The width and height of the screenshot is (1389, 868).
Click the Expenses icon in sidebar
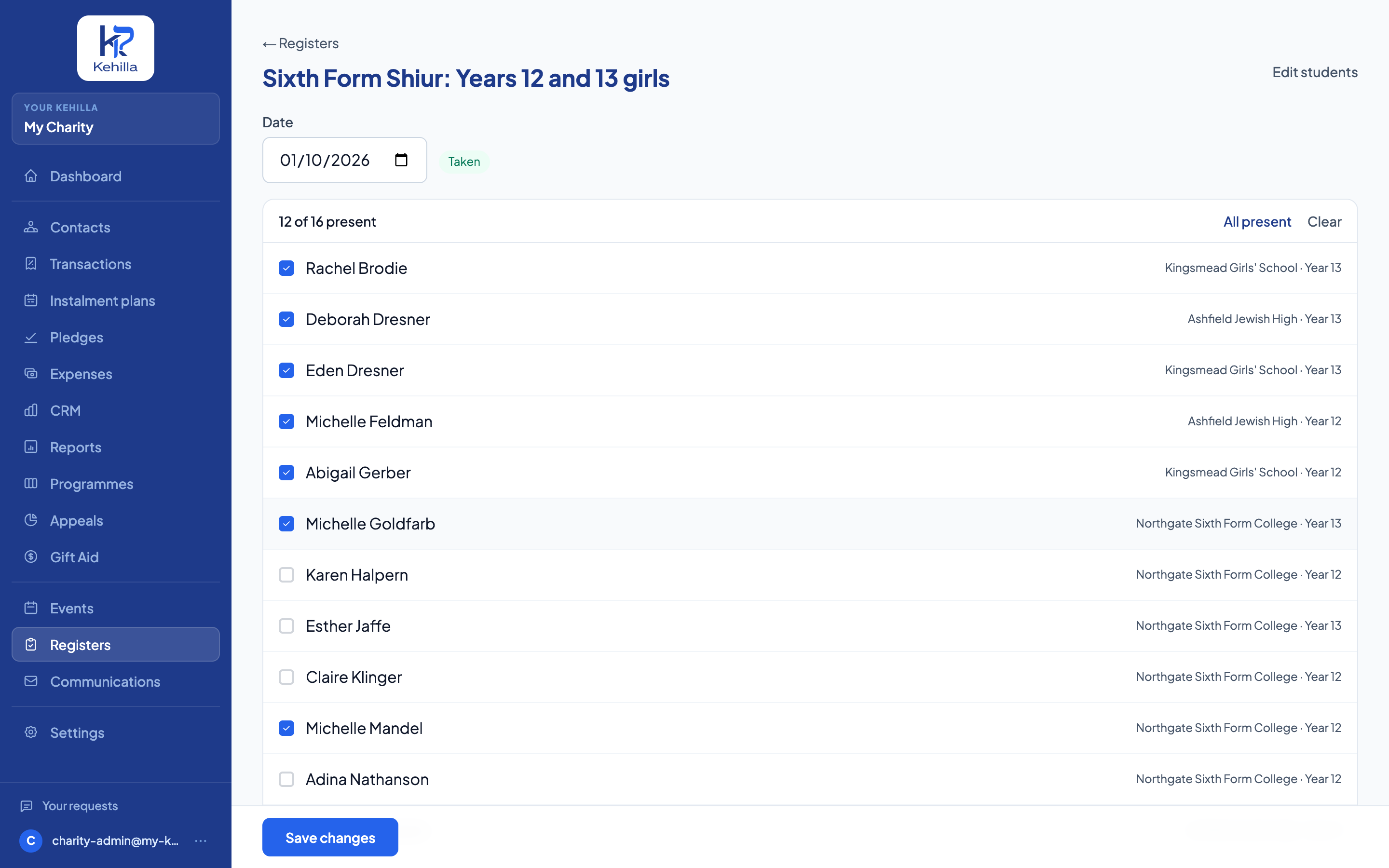tap(31, 374)
